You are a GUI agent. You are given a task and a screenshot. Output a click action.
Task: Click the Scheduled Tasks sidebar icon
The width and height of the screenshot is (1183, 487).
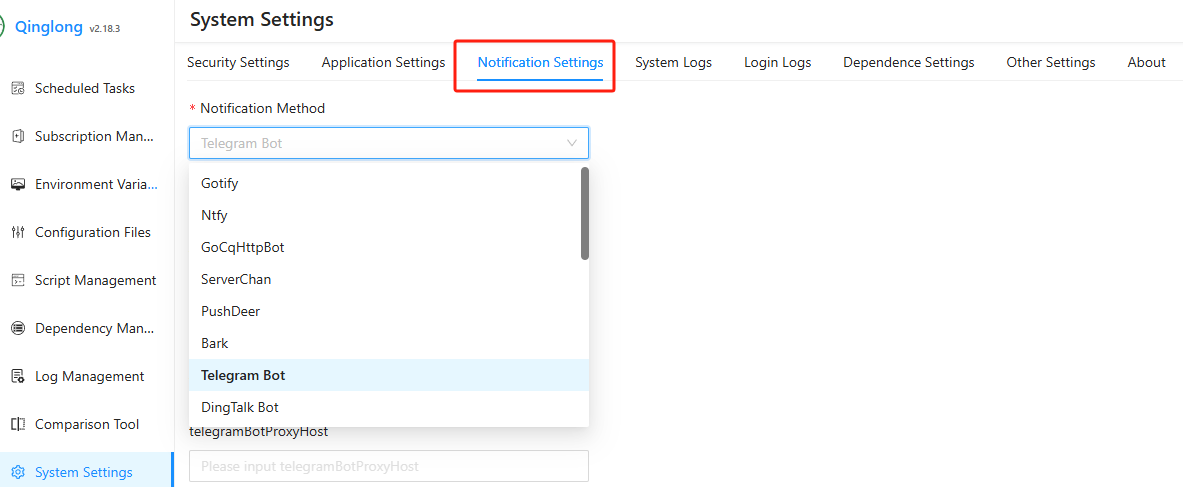tap(17, 88)
